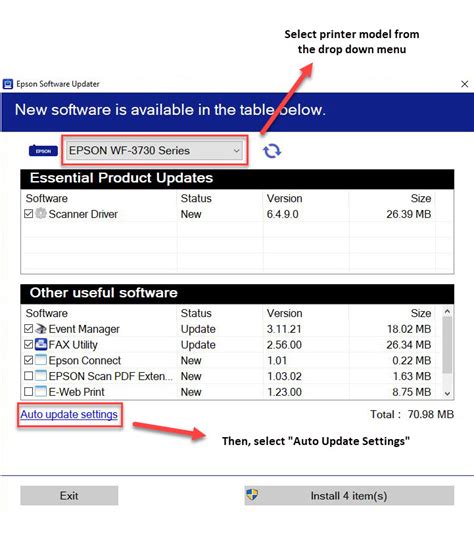
Task: Click the 26.39 MB size cell
Action: pos(408,214)
